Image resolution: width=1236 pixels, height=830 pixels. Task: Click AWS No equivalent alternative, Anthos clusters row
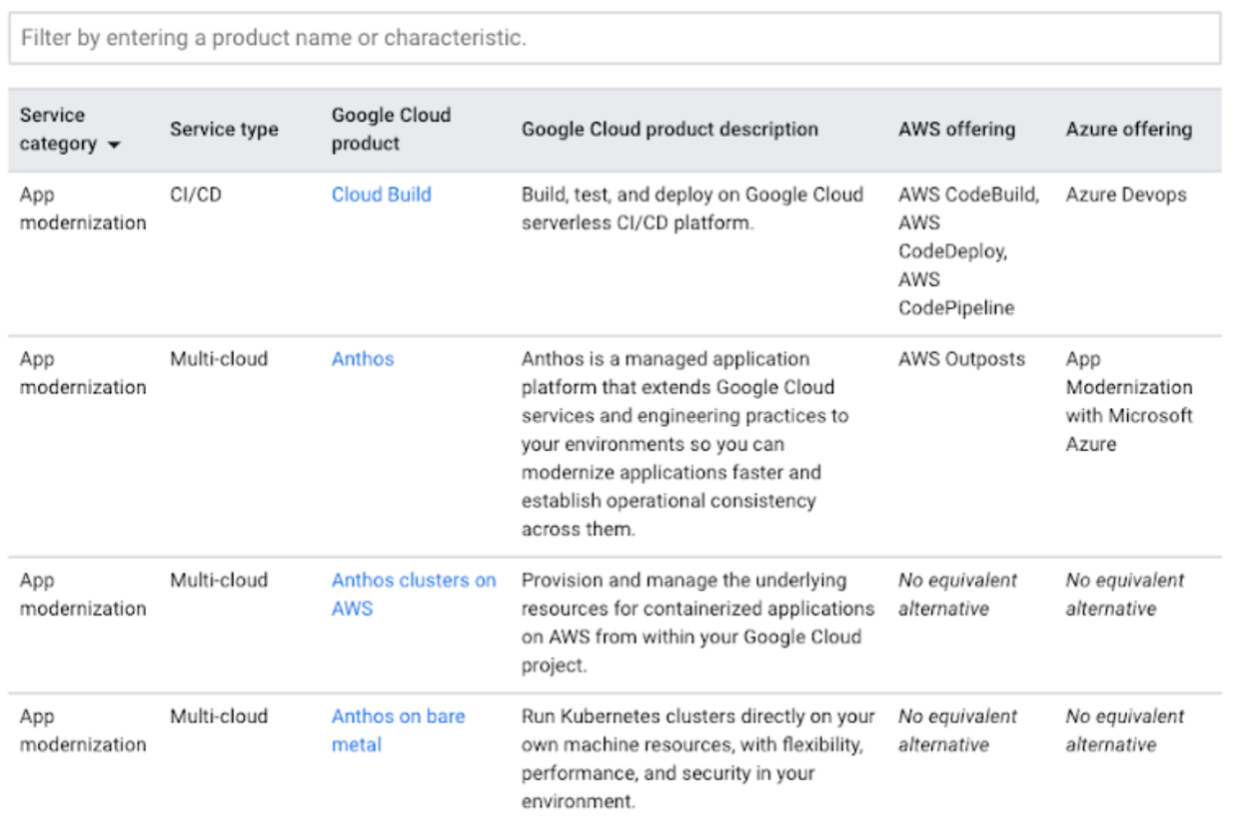click(958, 594)
